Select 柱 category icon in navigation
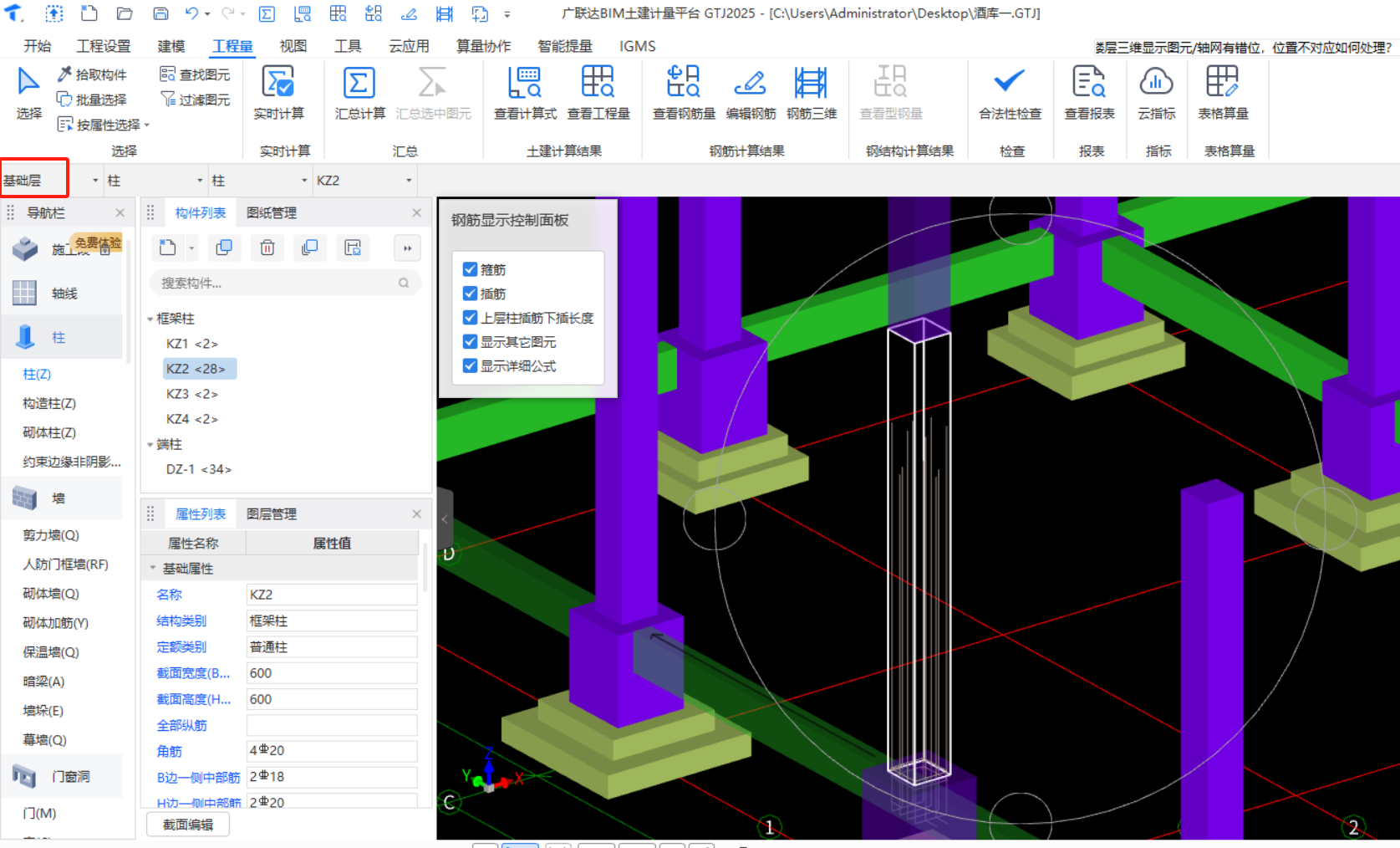The image size is (1400, 848). [25, 337]
